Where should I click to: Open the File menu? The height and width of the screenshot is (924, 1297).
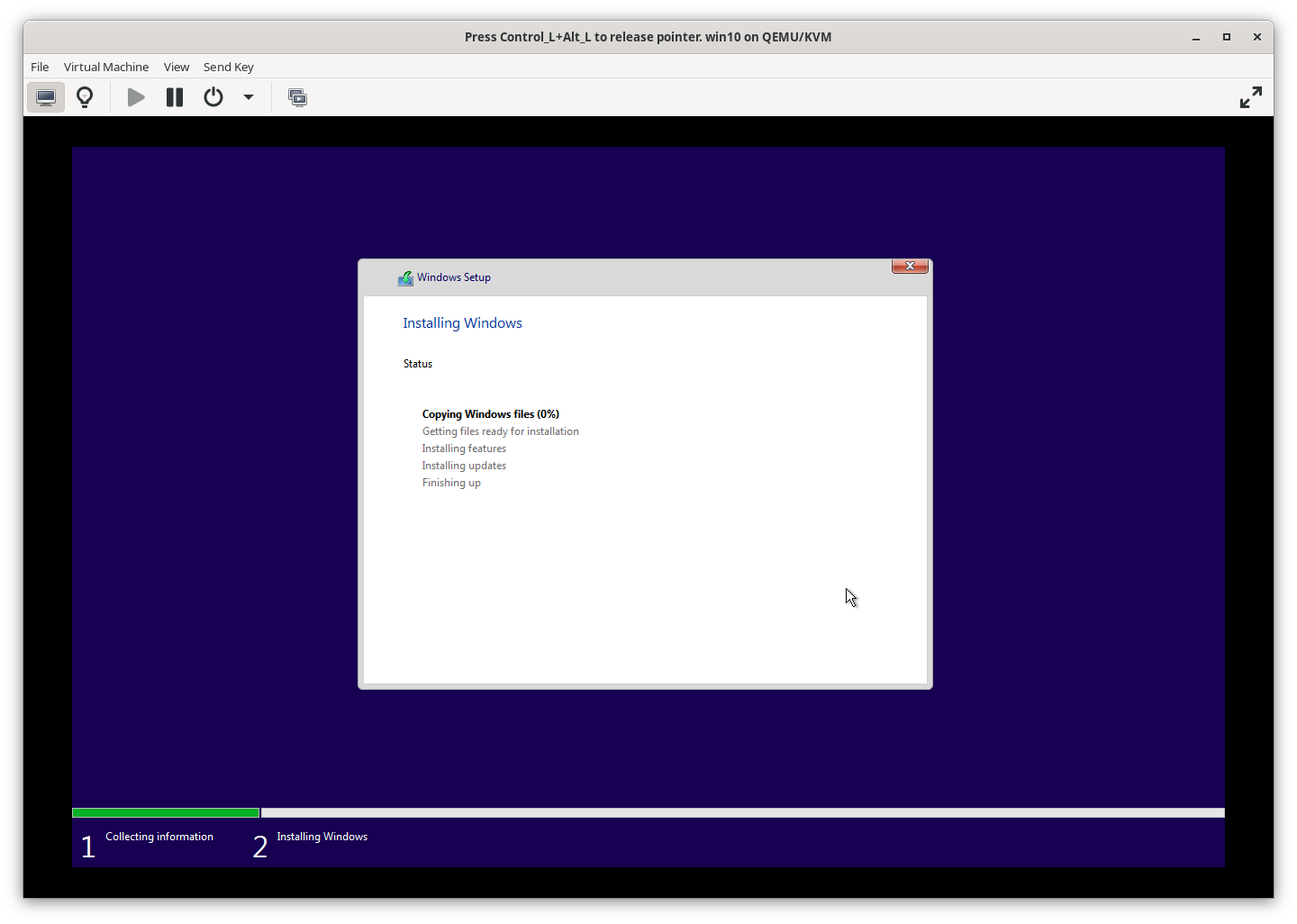(40, 67)
